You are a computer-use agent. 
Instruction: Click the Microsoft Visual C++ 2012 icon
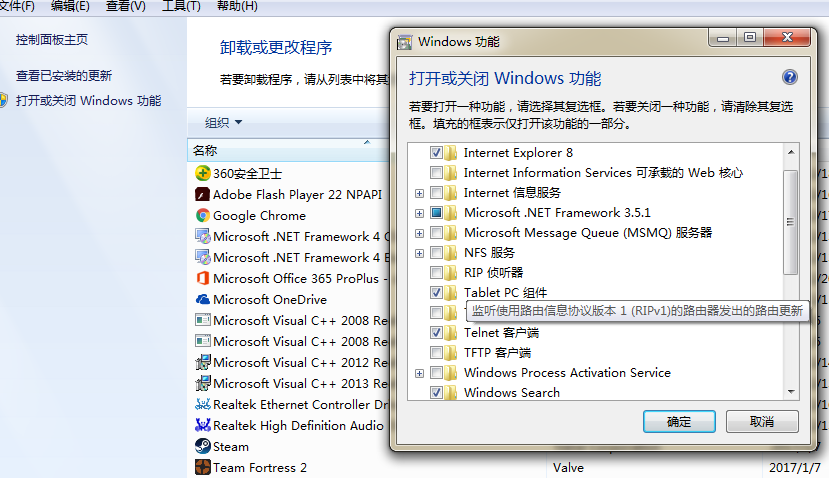pyautogui.click(x=202, y=362)
